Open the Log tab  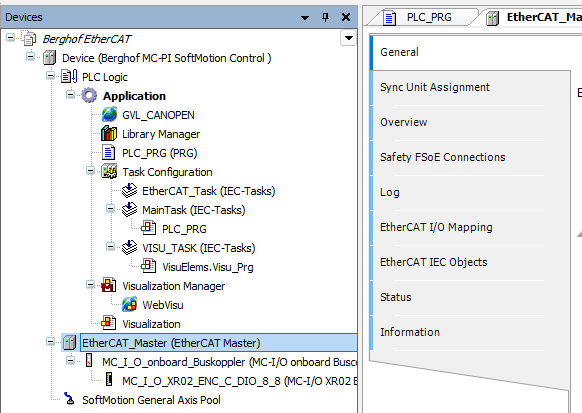471,192
